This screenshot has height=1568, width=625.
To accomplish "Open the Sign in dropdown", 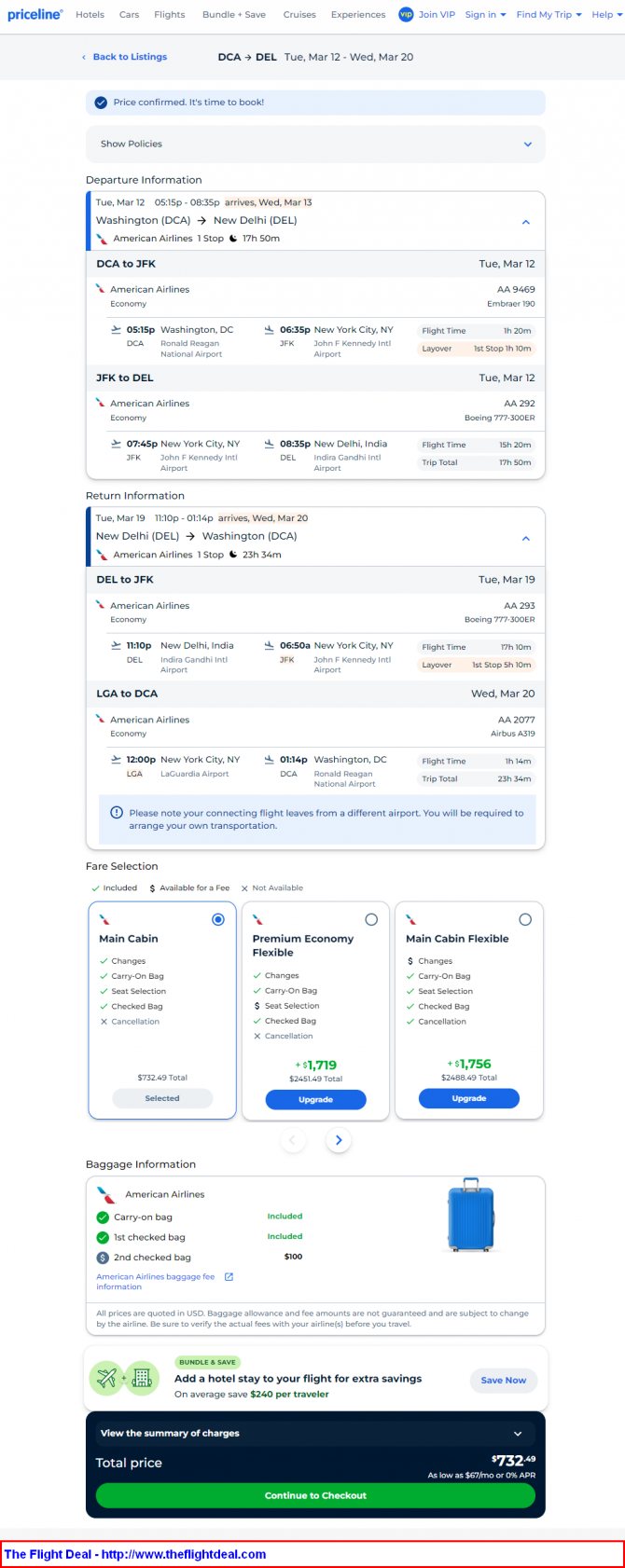I will (485, 15).
